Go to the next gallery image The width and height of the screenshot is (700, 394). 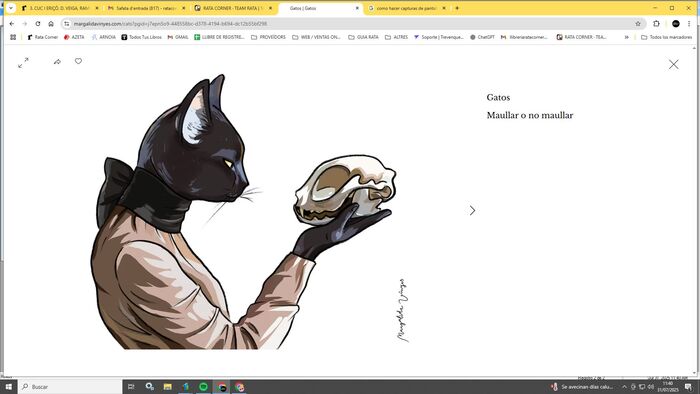(x=472, y=210)
